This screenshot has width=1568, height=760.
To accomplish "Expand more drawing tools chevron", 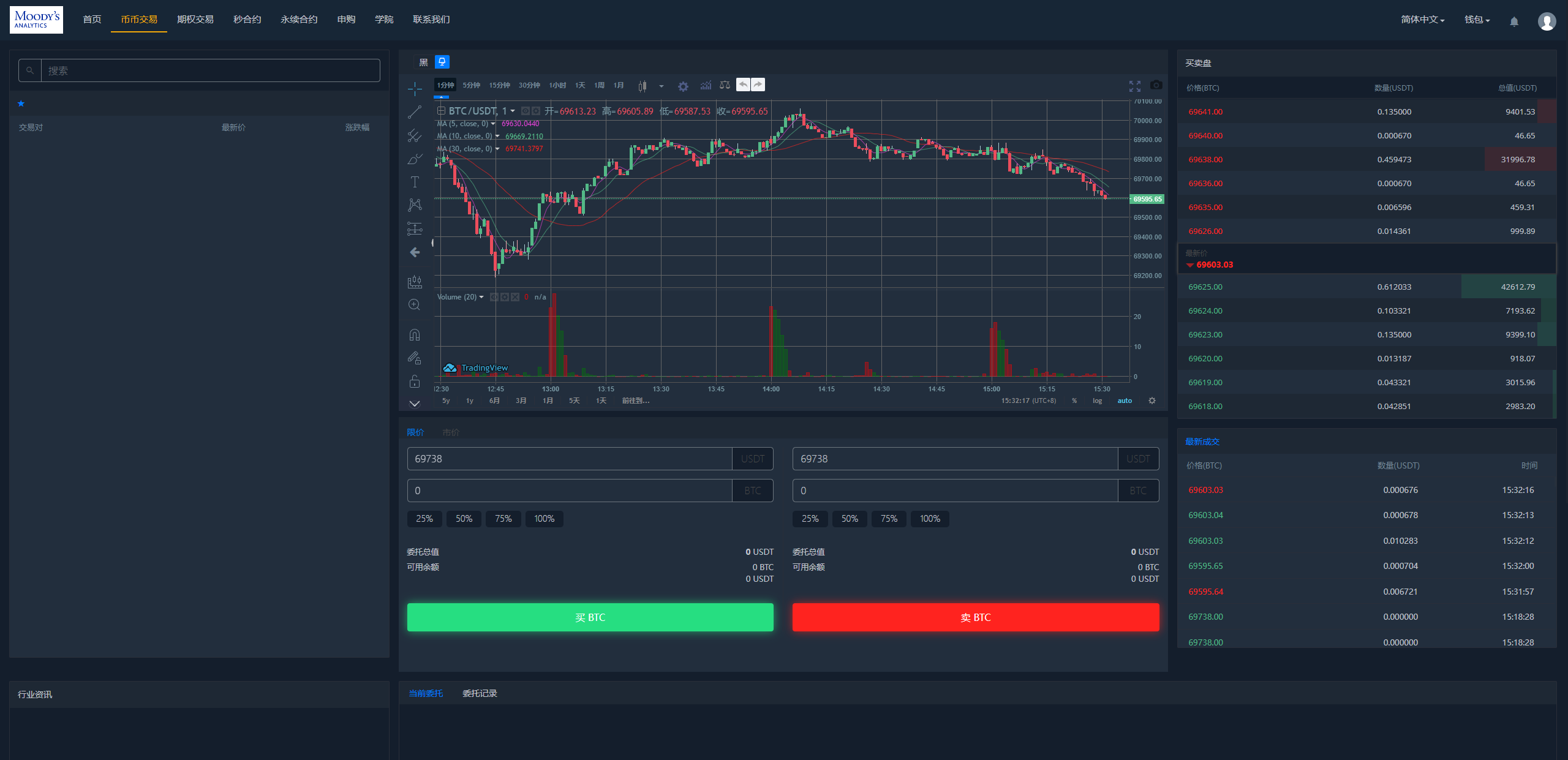I will 415,404.
